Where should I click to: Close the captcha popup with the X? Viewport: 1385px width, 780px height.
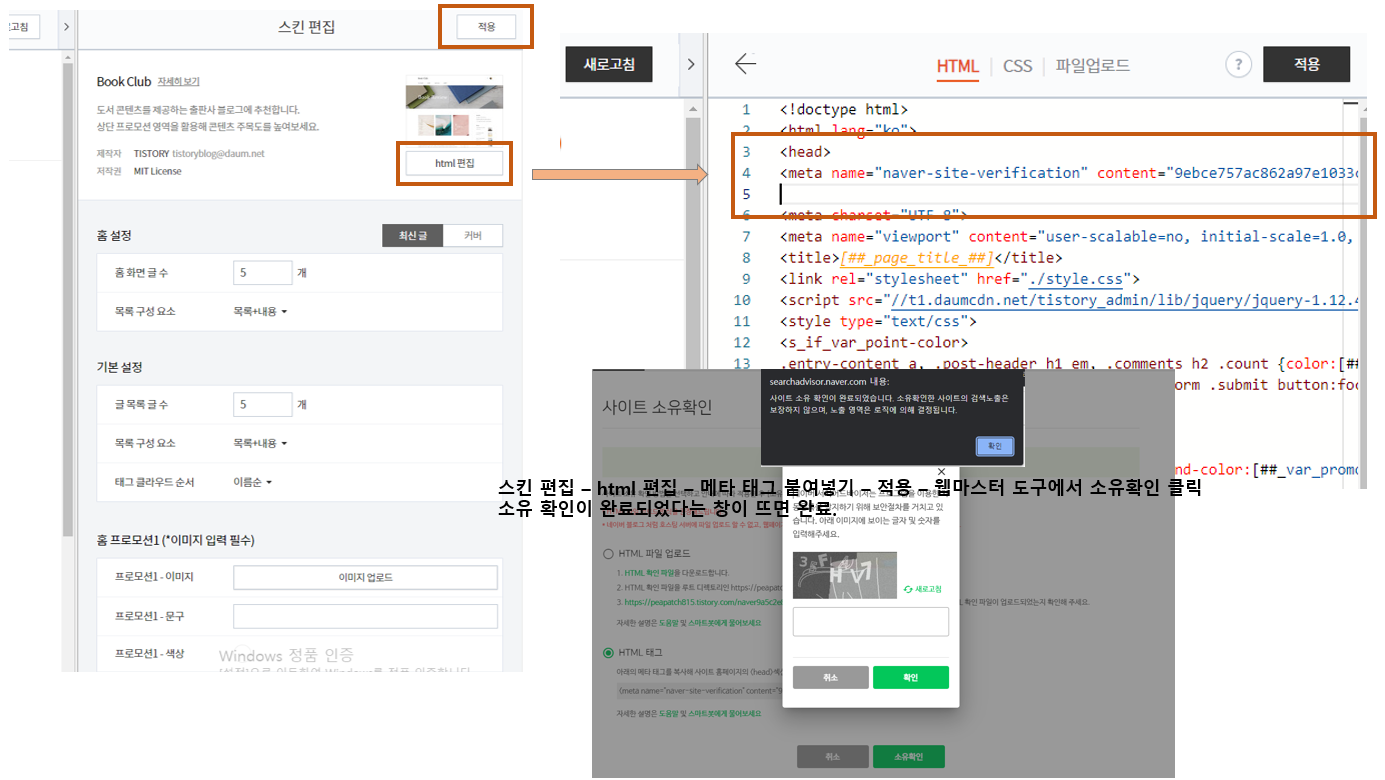point(940,472)
